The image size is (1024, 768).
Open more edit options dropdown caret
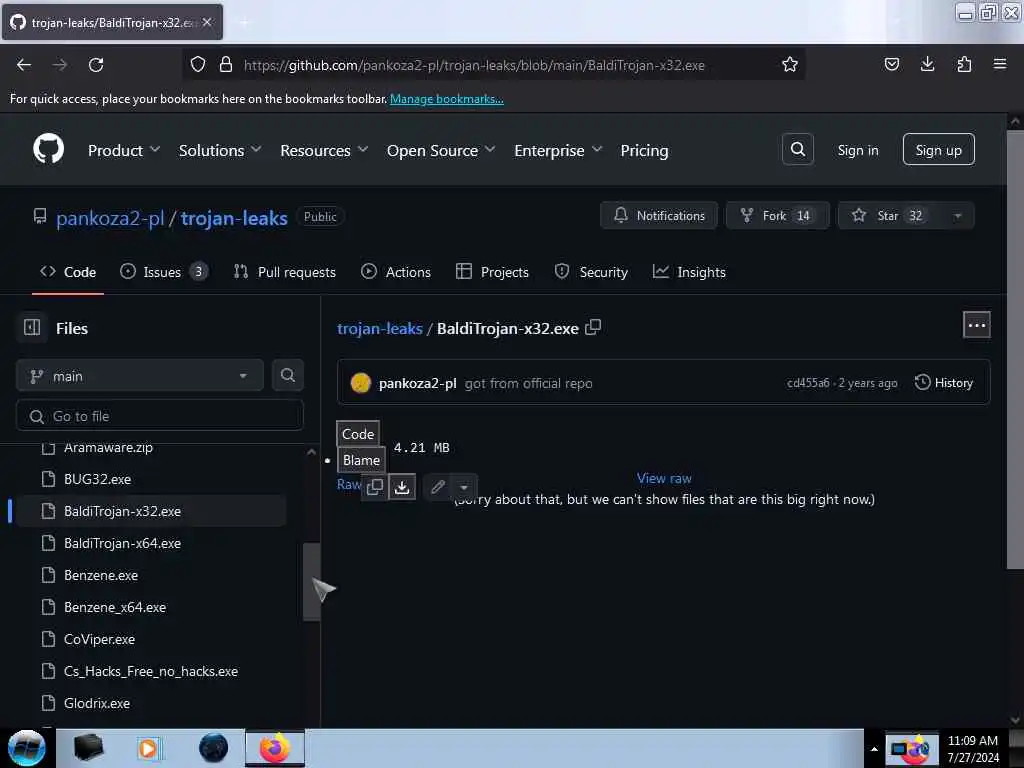tap(464, 487)
